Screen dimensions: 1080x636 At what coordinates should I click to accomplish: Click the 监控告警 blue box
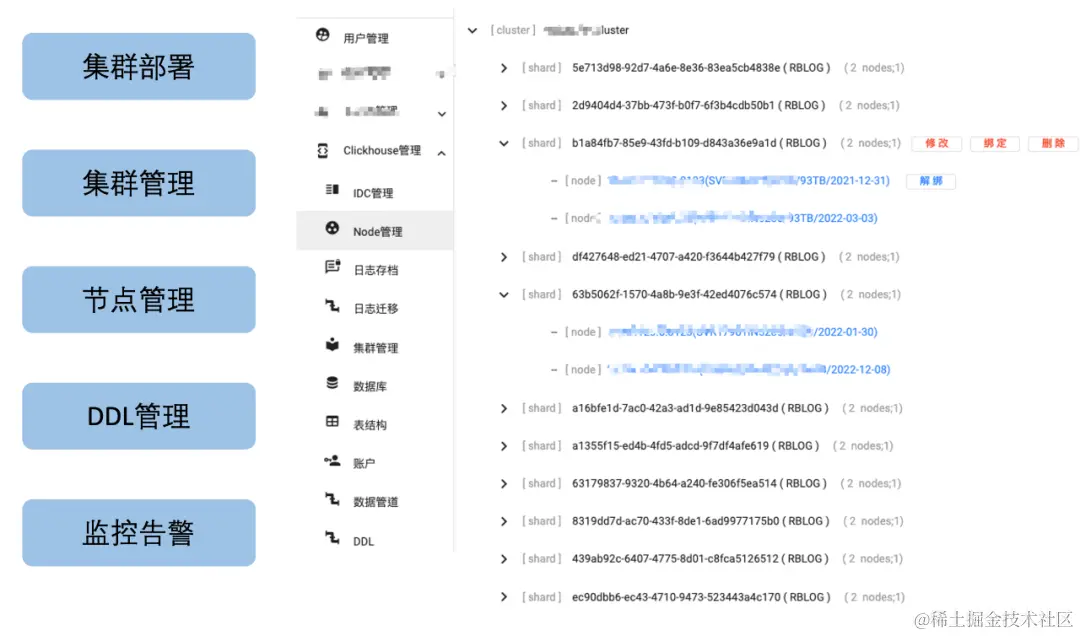coord(139,533)
